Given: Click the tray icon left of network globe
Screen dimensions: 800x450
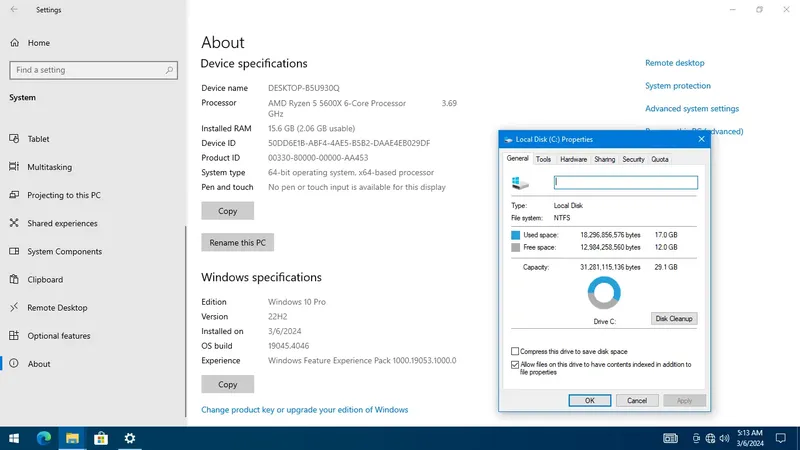Looking at the screenshot, I should pos(696,438).
